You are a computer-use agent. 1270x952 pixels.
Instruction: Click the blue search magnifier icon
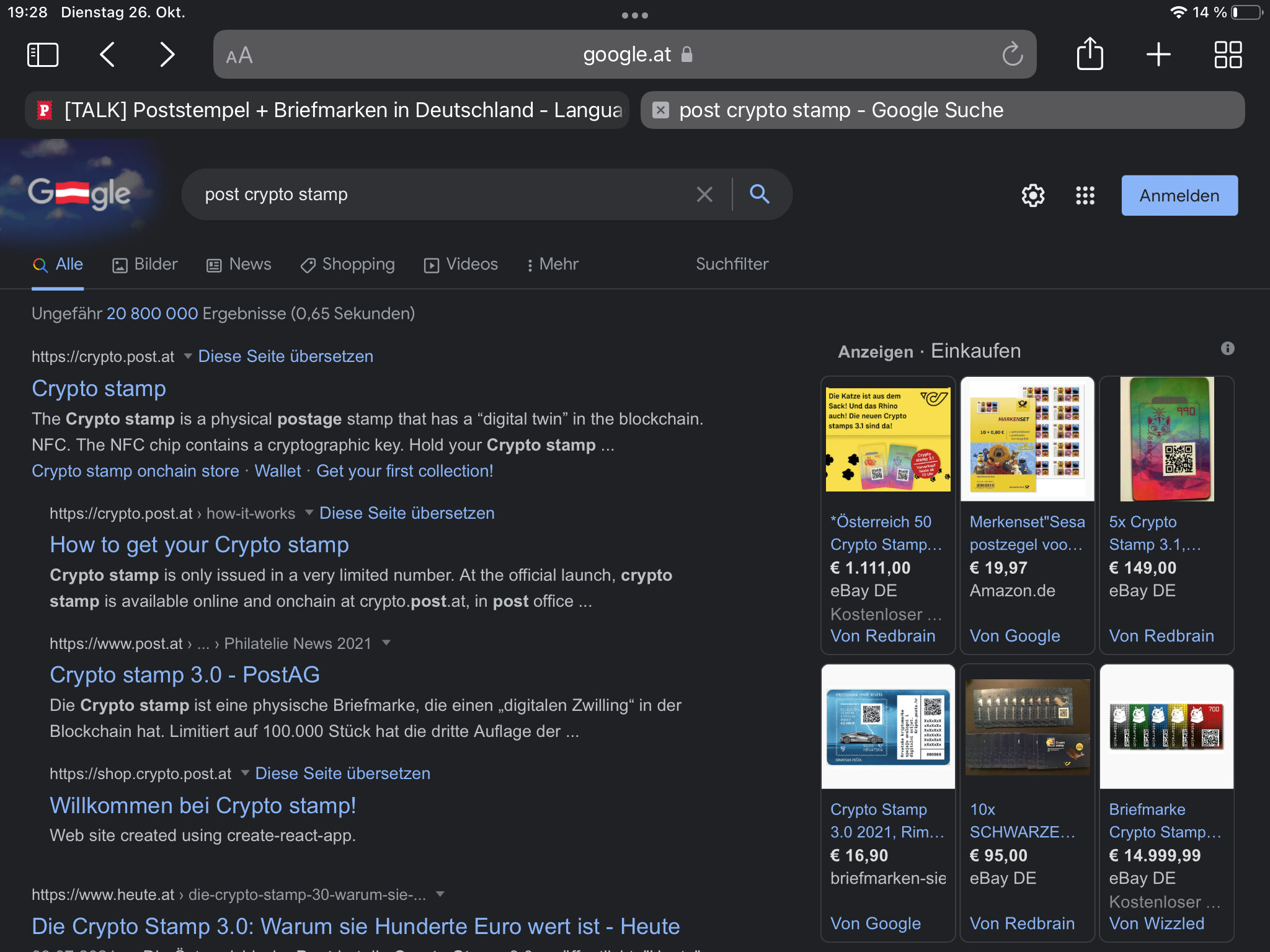pos(759,195)
